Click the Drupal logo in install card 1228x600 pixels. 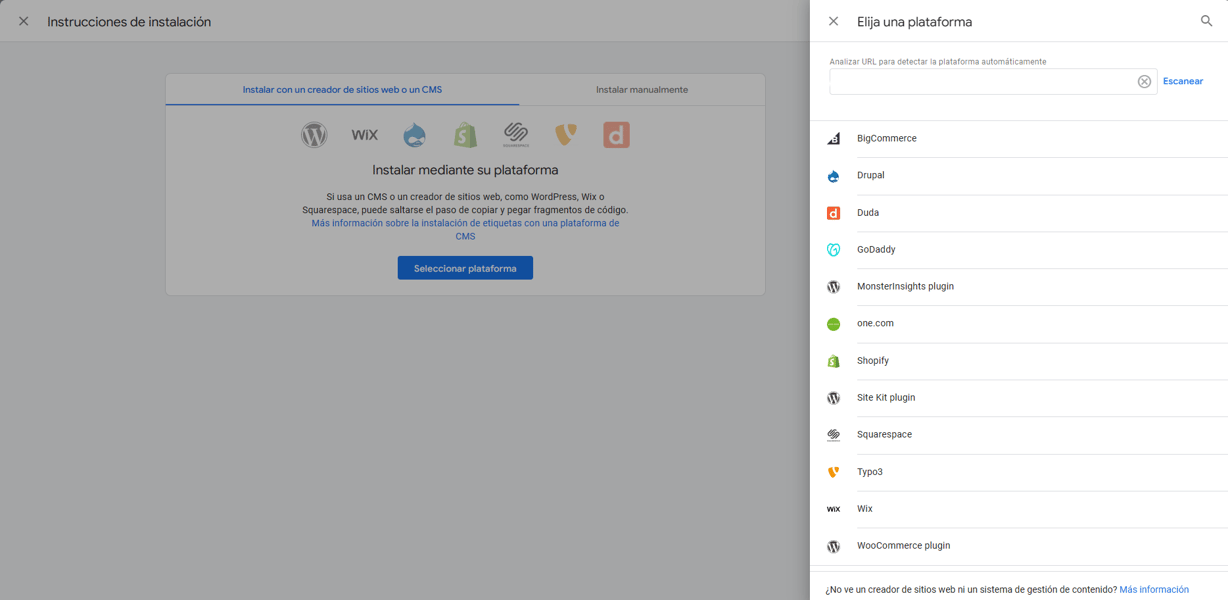415,135
